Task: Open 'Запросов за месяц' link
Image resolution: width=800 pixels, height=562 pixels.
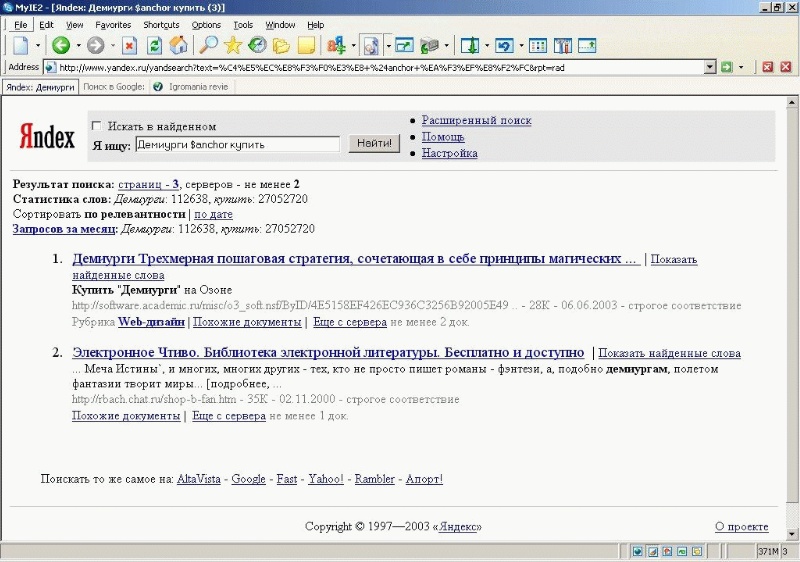Action: click(x=64, y=229)
